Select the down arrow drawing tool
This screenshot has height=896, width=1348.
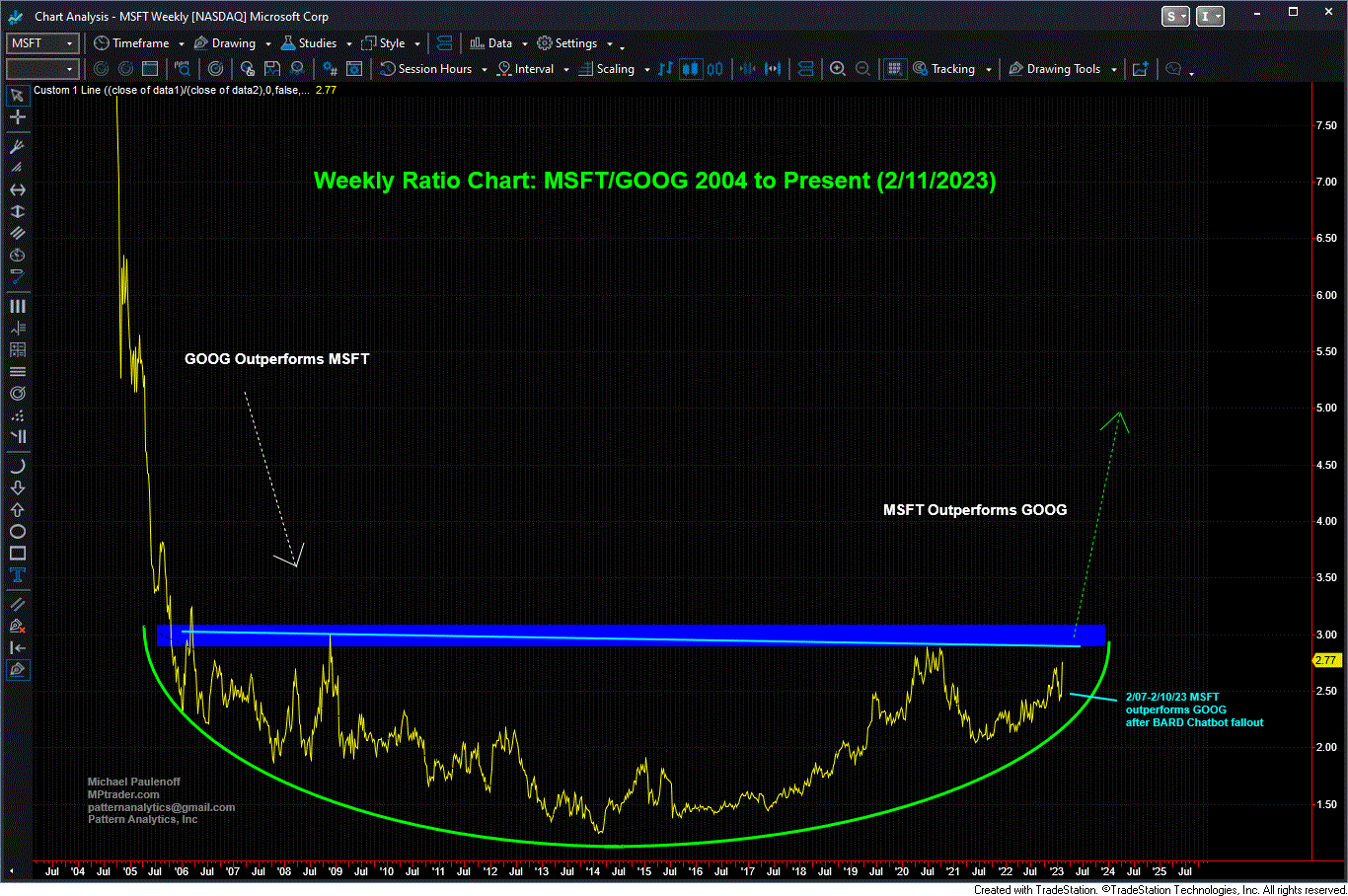[x=17, y=487]
